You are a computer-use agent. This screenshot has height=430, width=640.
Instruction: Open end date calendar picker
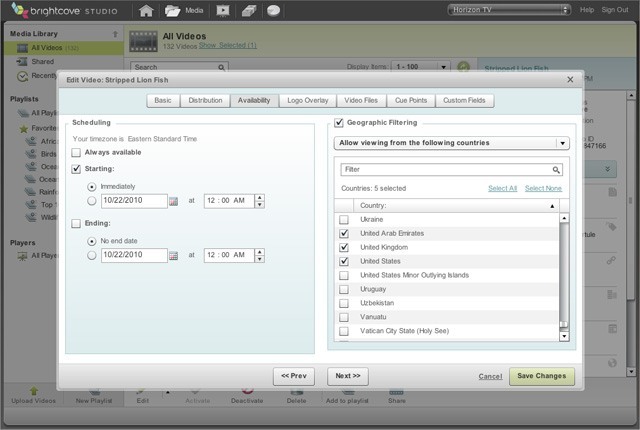click(x=173, y=256)
